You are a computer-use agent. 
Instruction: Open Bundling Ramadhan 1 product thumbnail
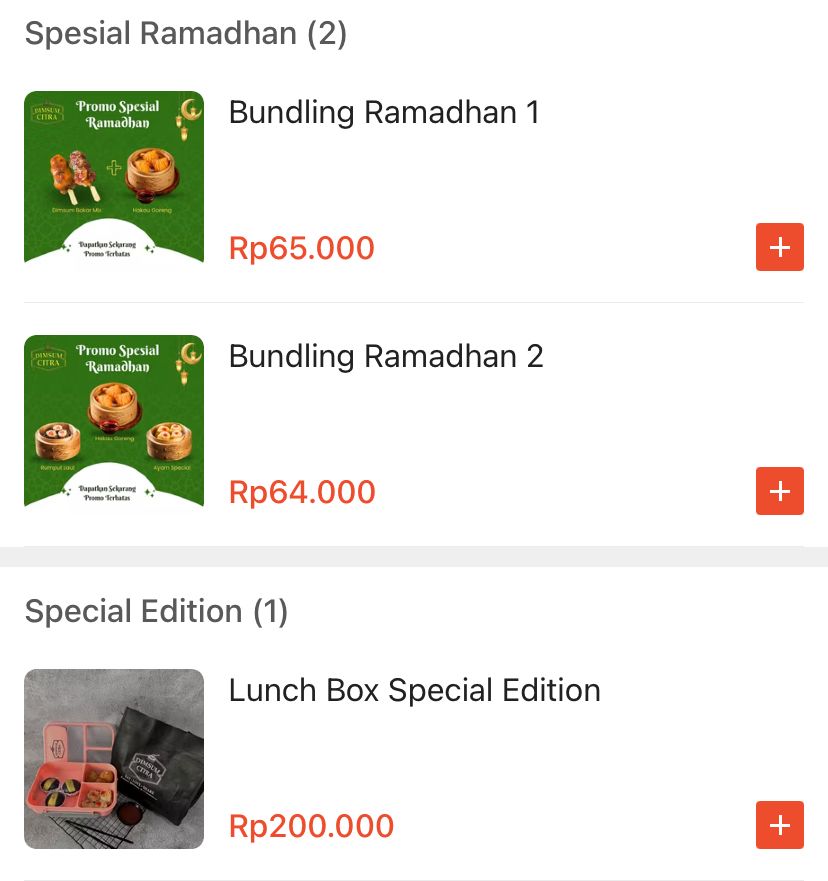[x=114, y=181]
